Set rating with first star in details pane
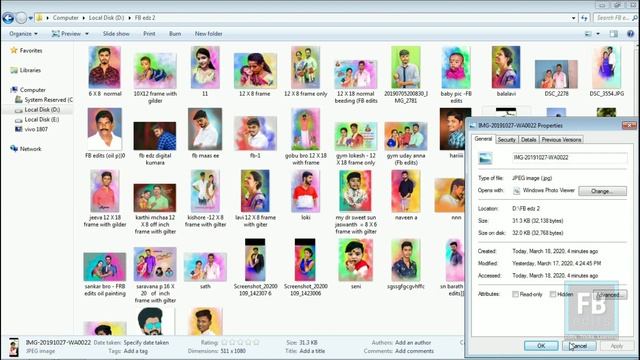 point(224,342)
